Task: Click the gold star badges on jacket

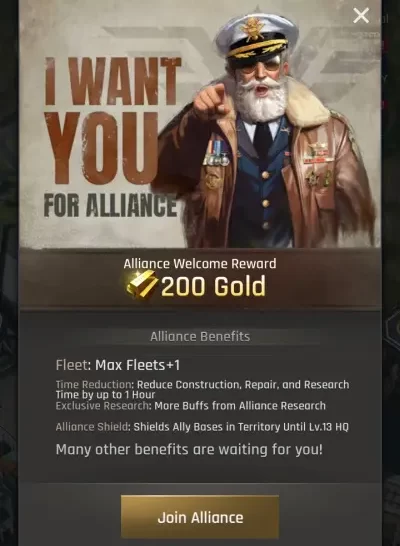Action: coord(317,178)
